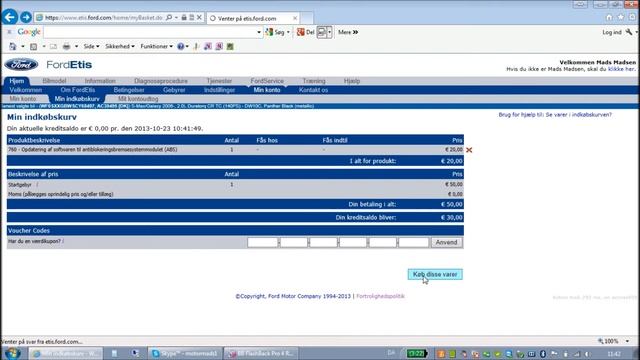Click the Home page icon in command bar

coord(13,47)
